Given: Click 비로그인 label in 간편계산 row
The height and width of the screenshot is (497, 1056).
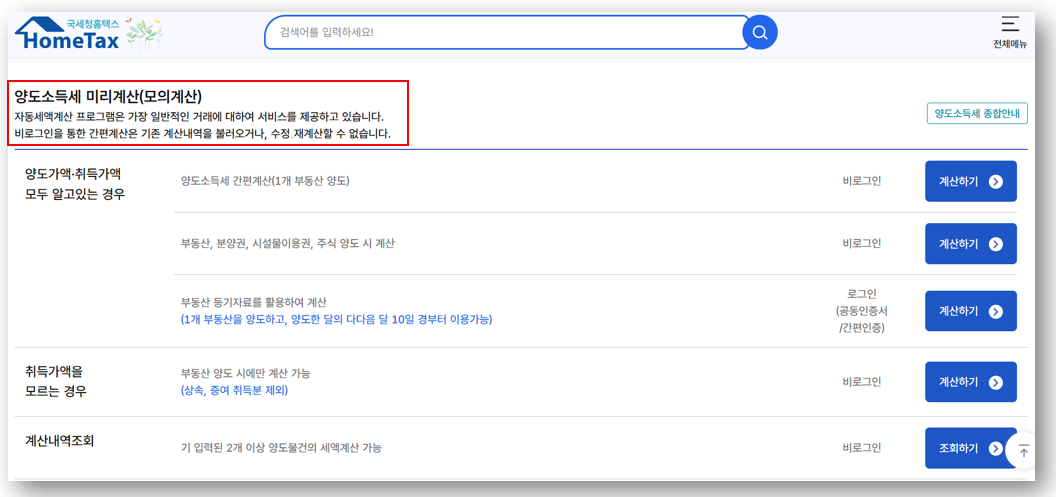Looking at the screenshot, I should coord(861,181).
